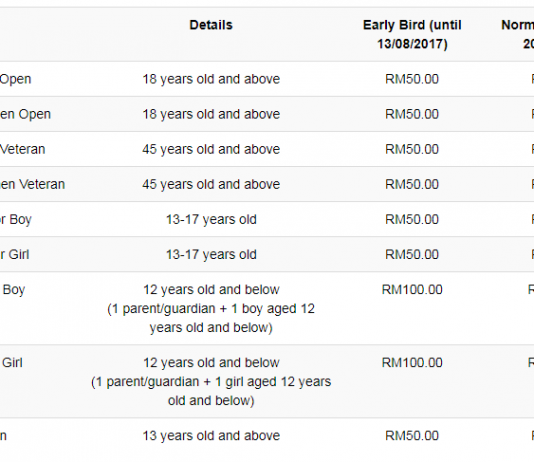Click the 'en Veteran' category label

pyautogui.click(x=32, y=184)
